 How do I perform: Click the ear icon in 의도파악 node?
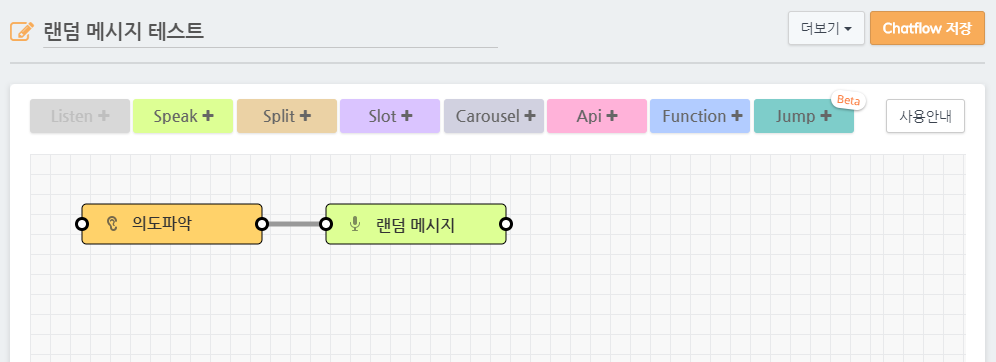point(112,224)
